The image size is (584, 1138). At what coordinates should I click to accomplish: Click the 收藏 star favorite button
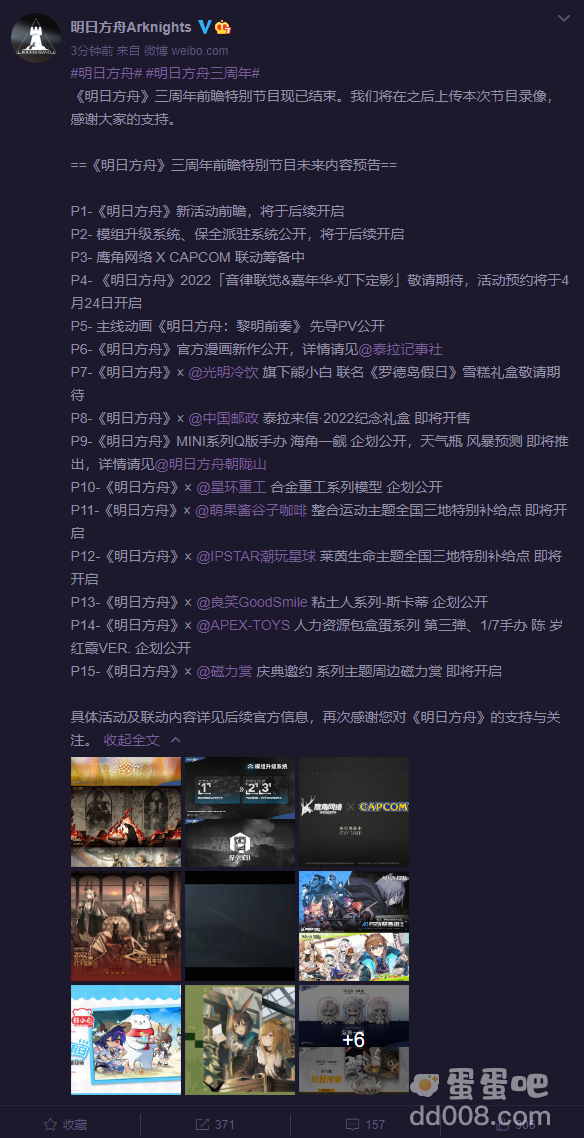[x=65, y=1124]
